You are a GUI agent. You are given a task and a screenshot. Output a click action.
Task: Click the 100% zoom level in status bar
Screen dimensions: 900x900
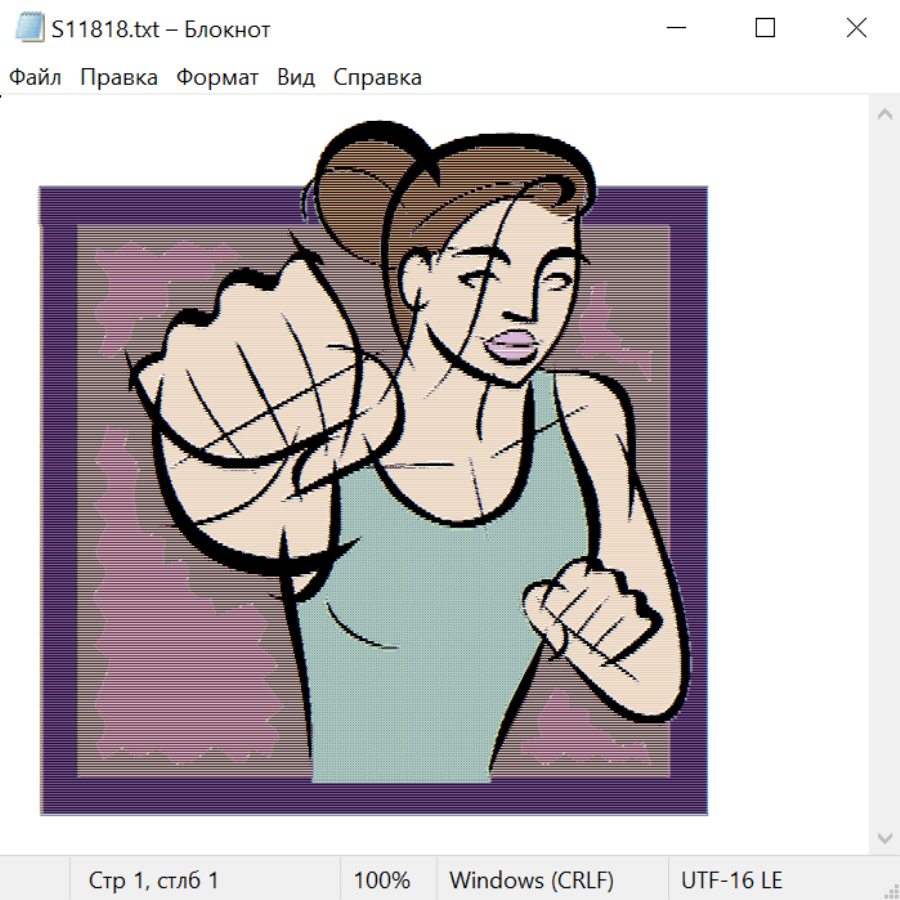click(x=382, y=881)
